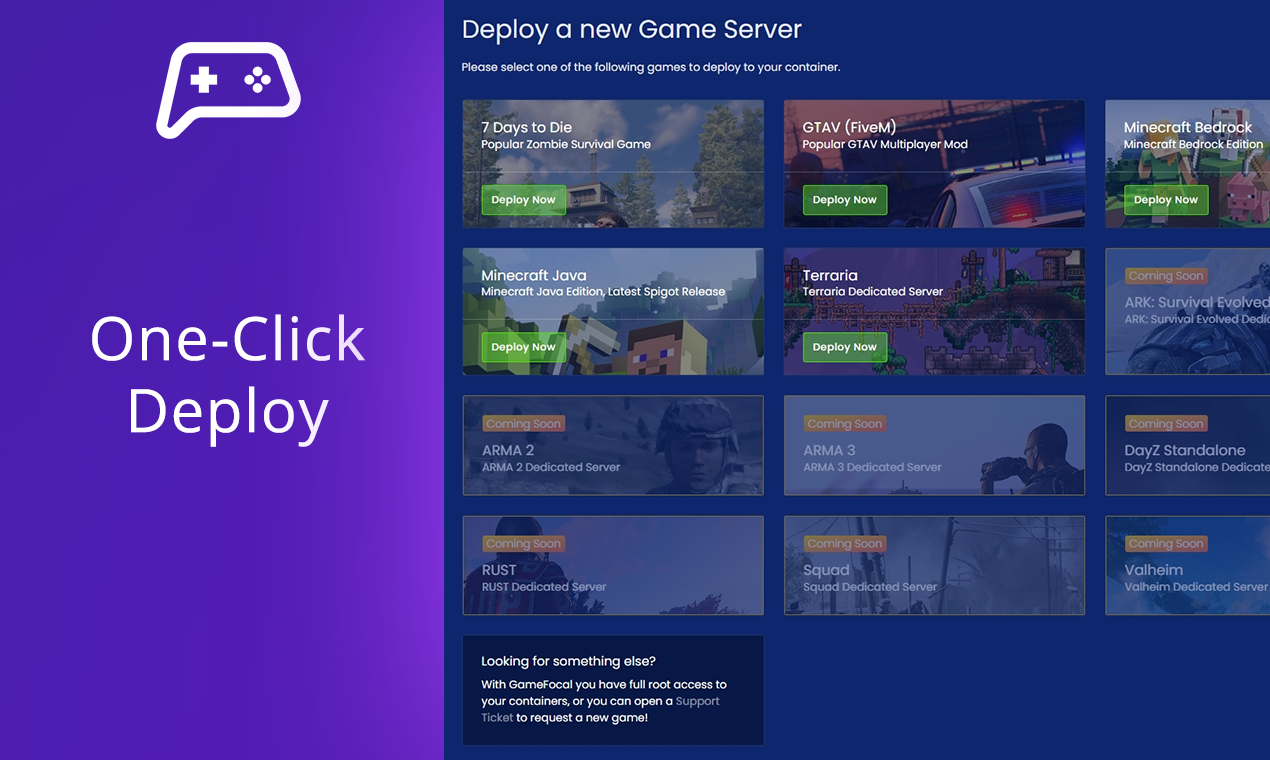The image size is (1270, 760).
Task: Click the Valheim coming soon card
Action: (1187, 565)
